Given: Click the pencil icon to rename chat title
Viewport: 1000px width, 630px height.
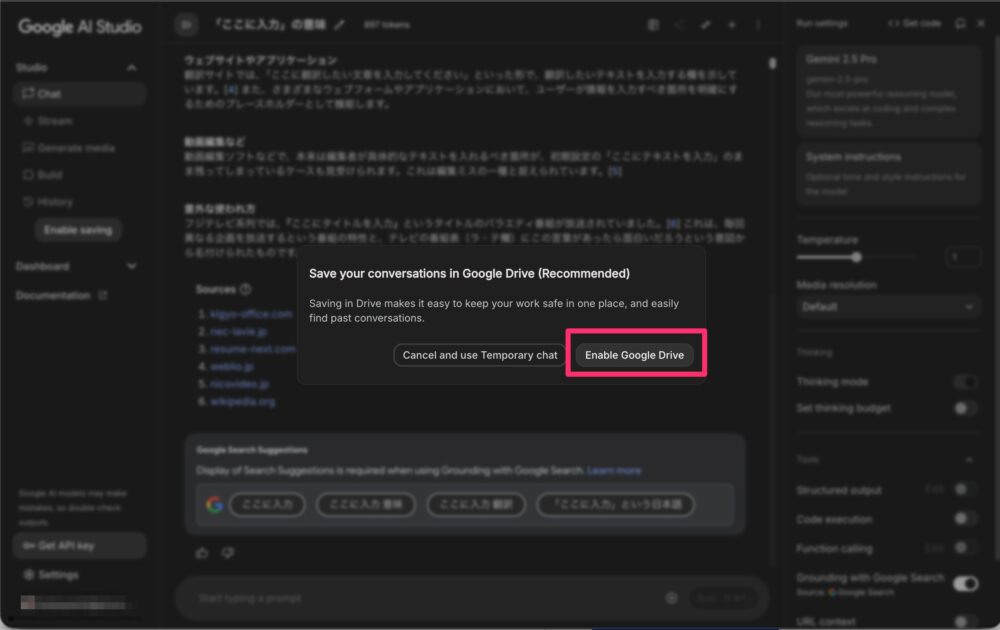Looking at the screenshot, I should [x=339, y=24].
